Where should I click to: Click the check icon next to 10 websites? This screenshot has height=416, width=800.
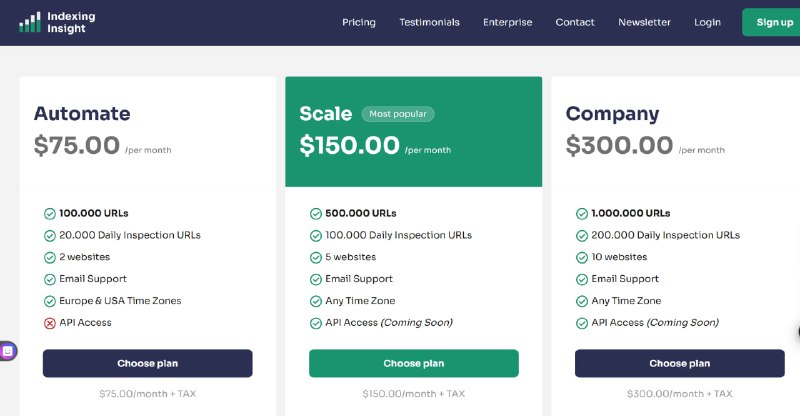(582, 257)
